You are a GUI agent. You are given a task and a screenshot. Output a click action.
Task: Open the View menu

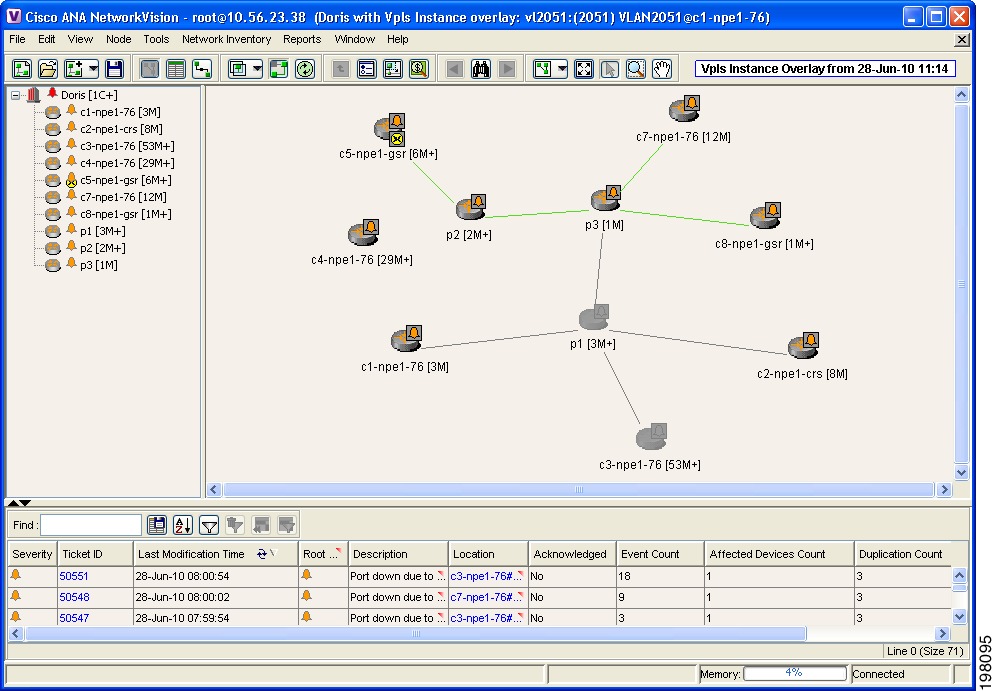pyautogui.click(x=80, y=39)
